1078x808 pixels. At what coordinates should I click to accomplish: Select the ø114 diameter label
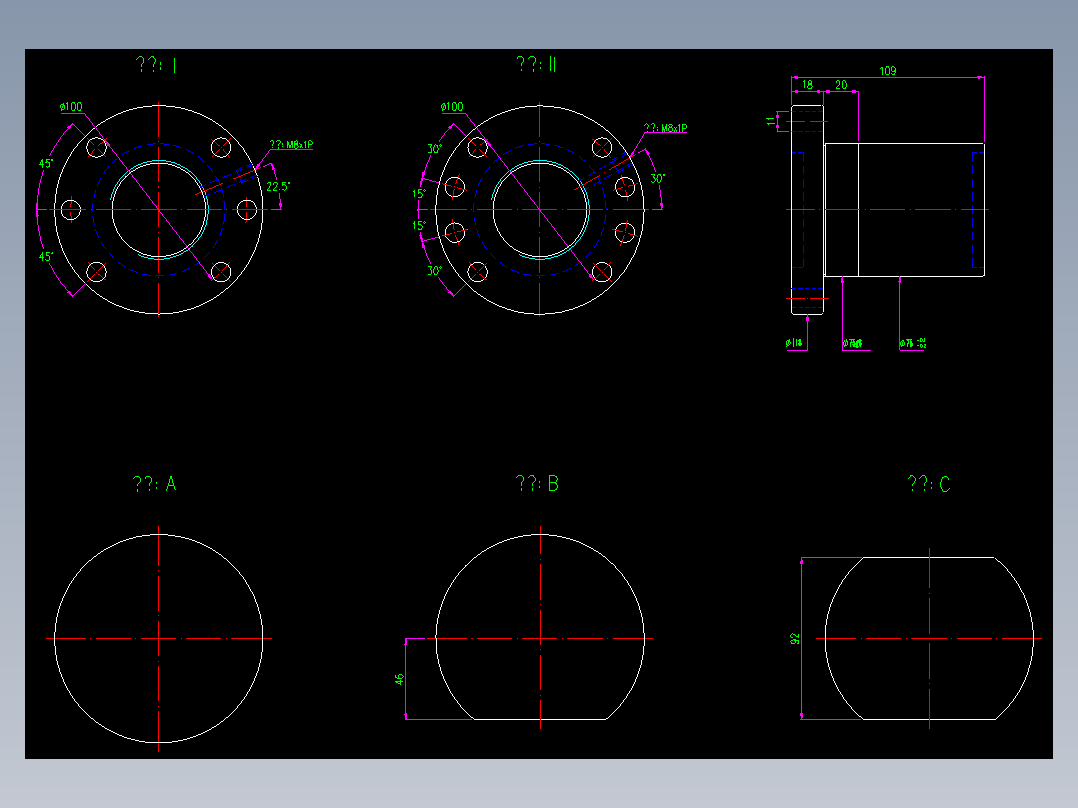tap(793, 342)
